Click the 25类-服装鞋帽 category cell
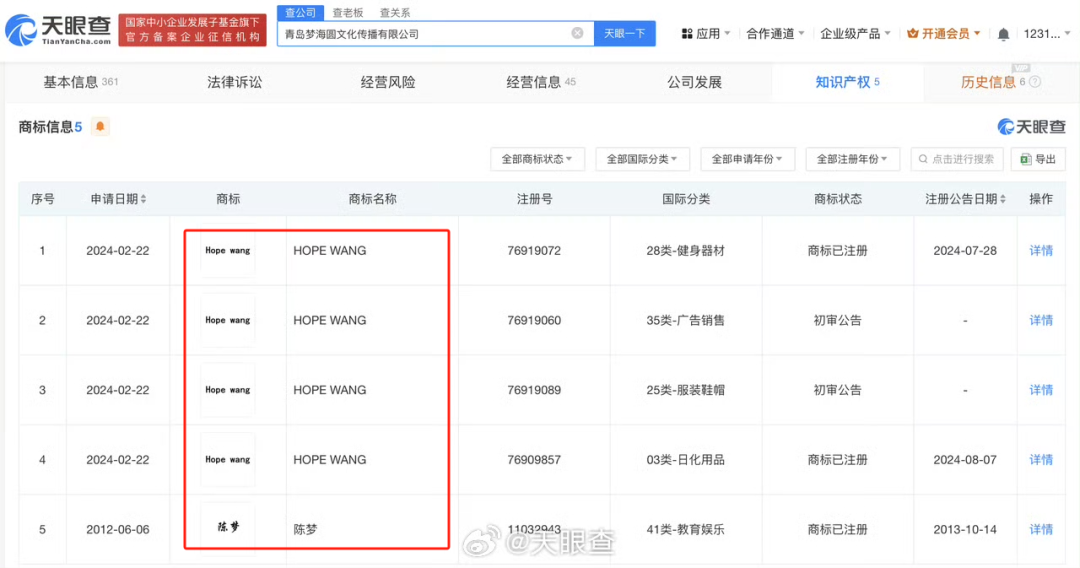This screenshot has width=1080, height=568. (685, 390)
